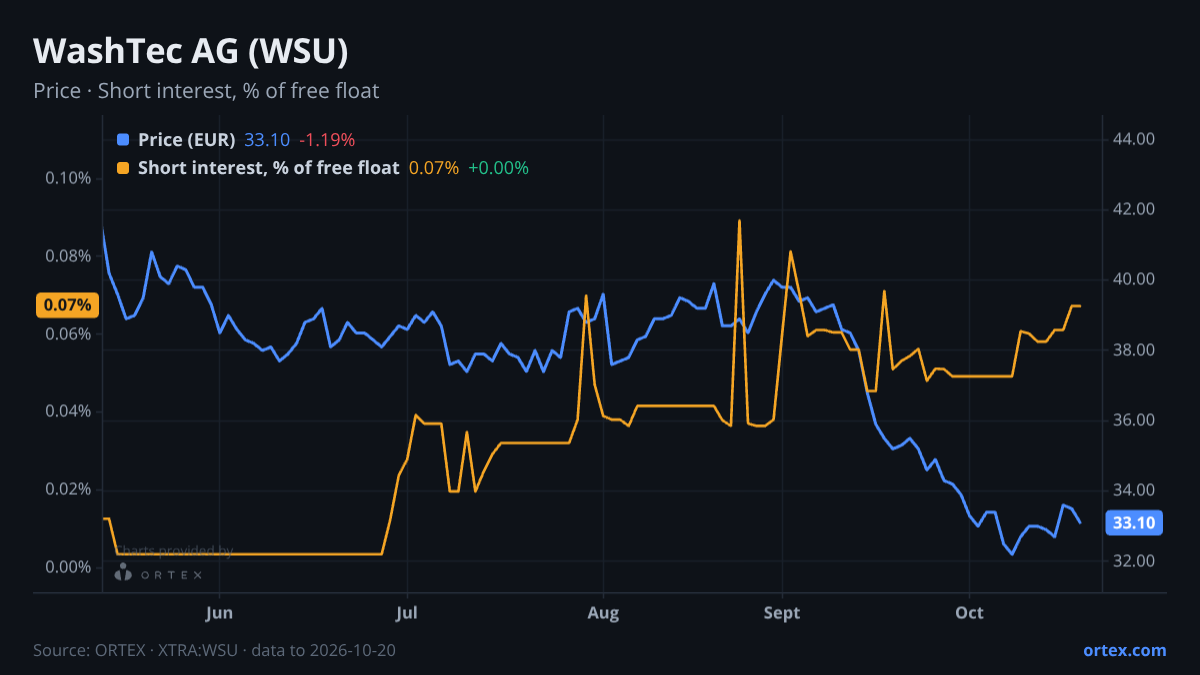
Task: Select the subtitle Price · Short interest text
Action: click(x=206, y=91)
